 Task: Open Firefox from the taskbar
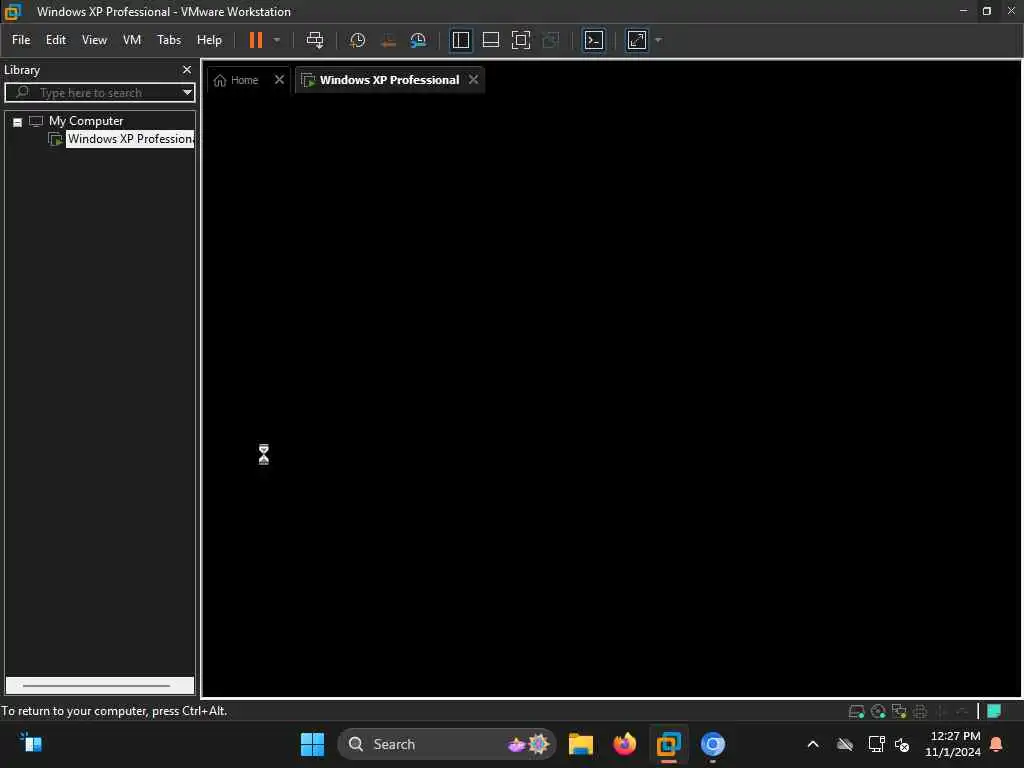pos(625,744)
